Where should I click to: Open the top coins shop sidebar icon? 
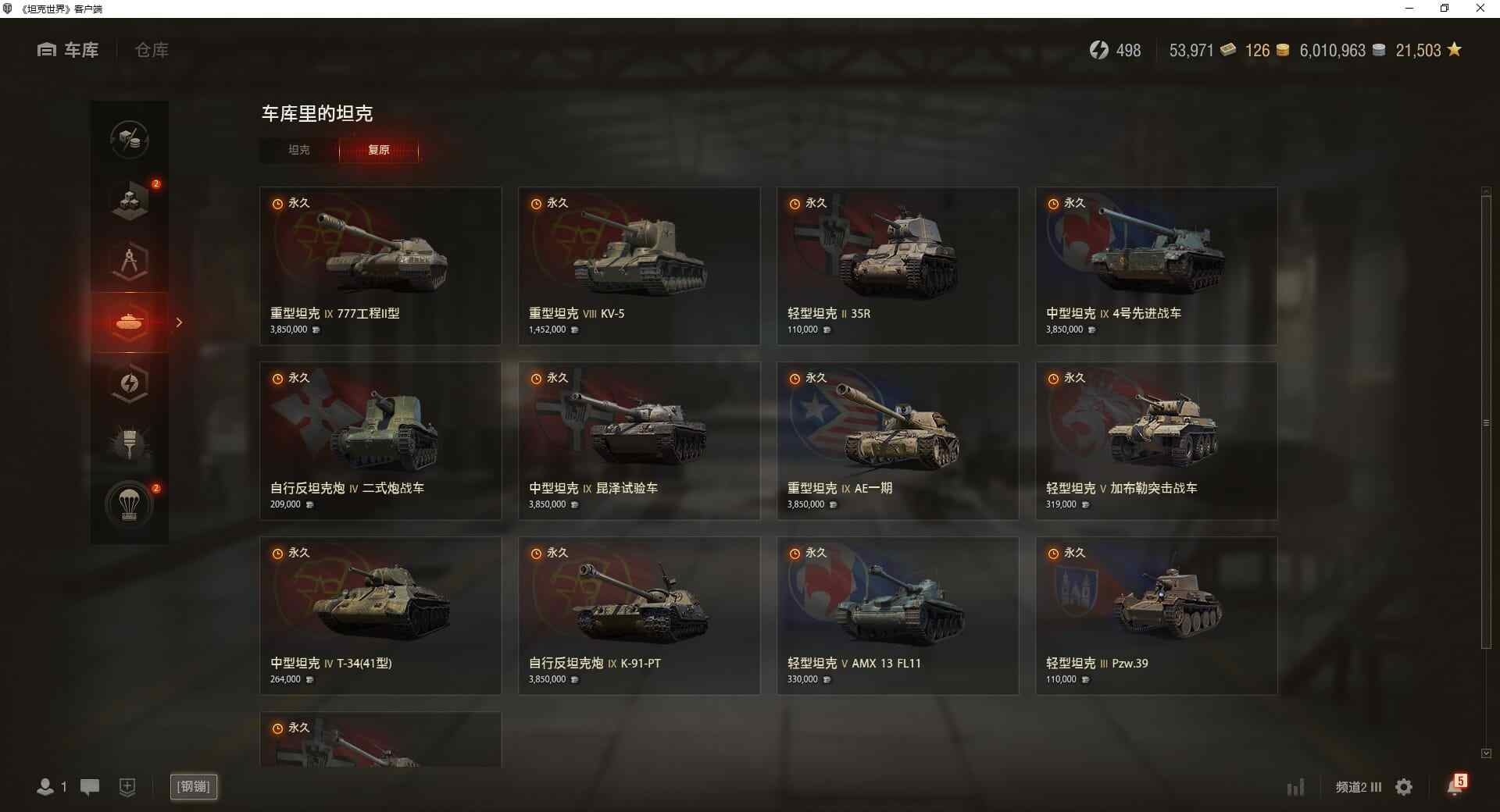[x=130, y=140]
